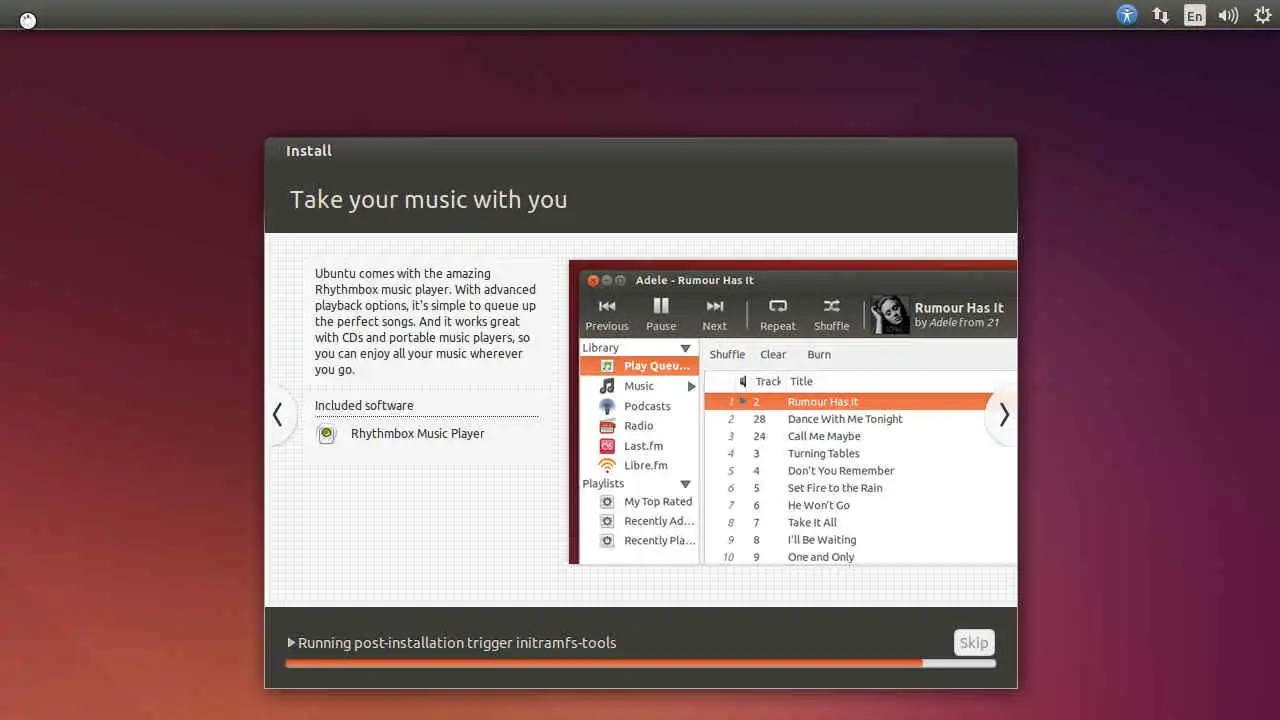Click the Rhythmbox Music Player icon
This screenshot has height=720, width=1280.
tap(326, 434)
